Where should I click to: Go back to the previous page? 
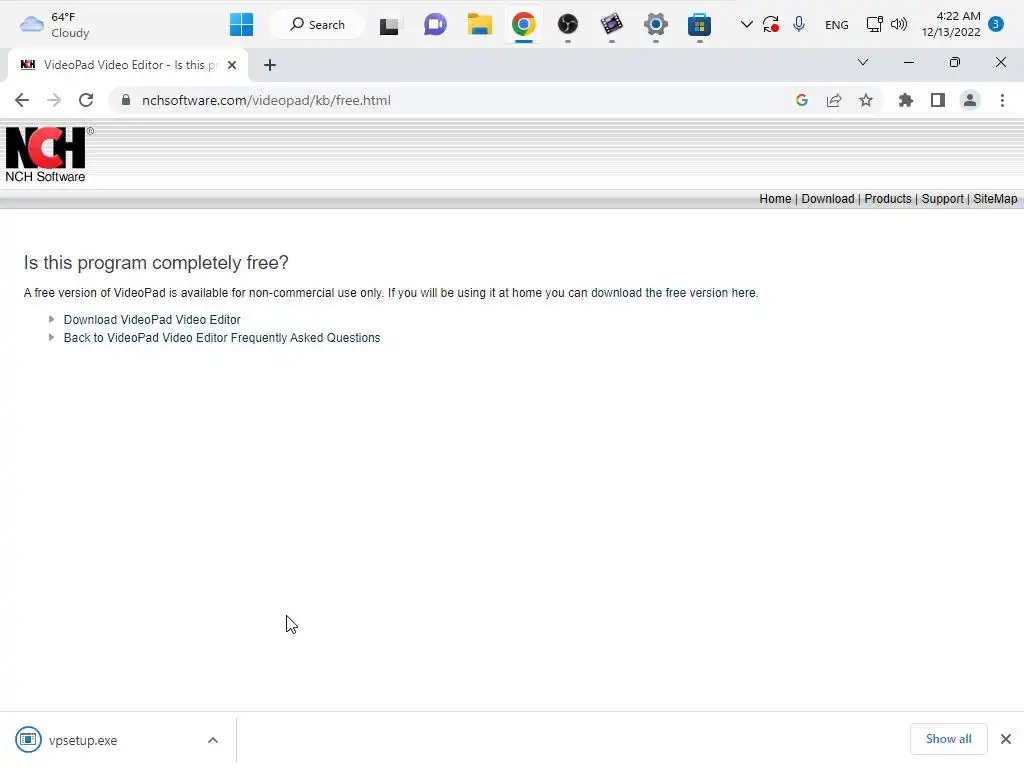[22, 100]
